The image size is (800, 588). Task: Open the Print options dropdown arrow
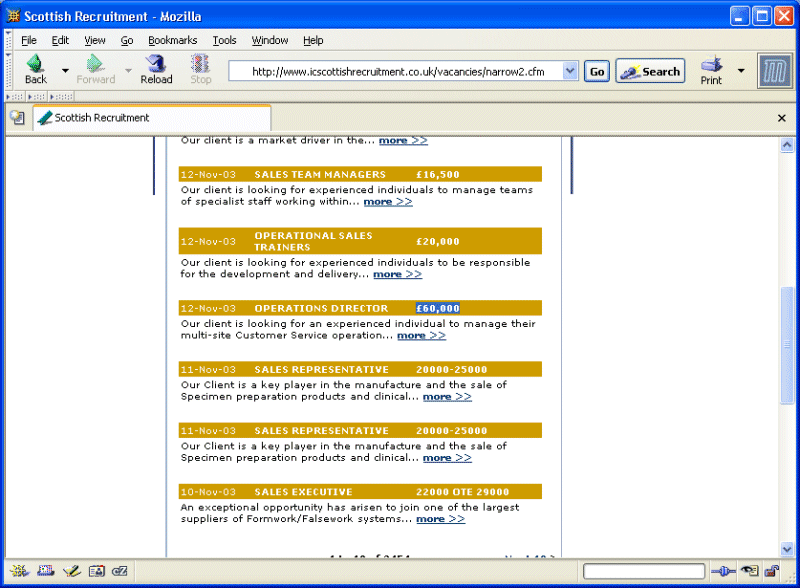tap(741, 71)
